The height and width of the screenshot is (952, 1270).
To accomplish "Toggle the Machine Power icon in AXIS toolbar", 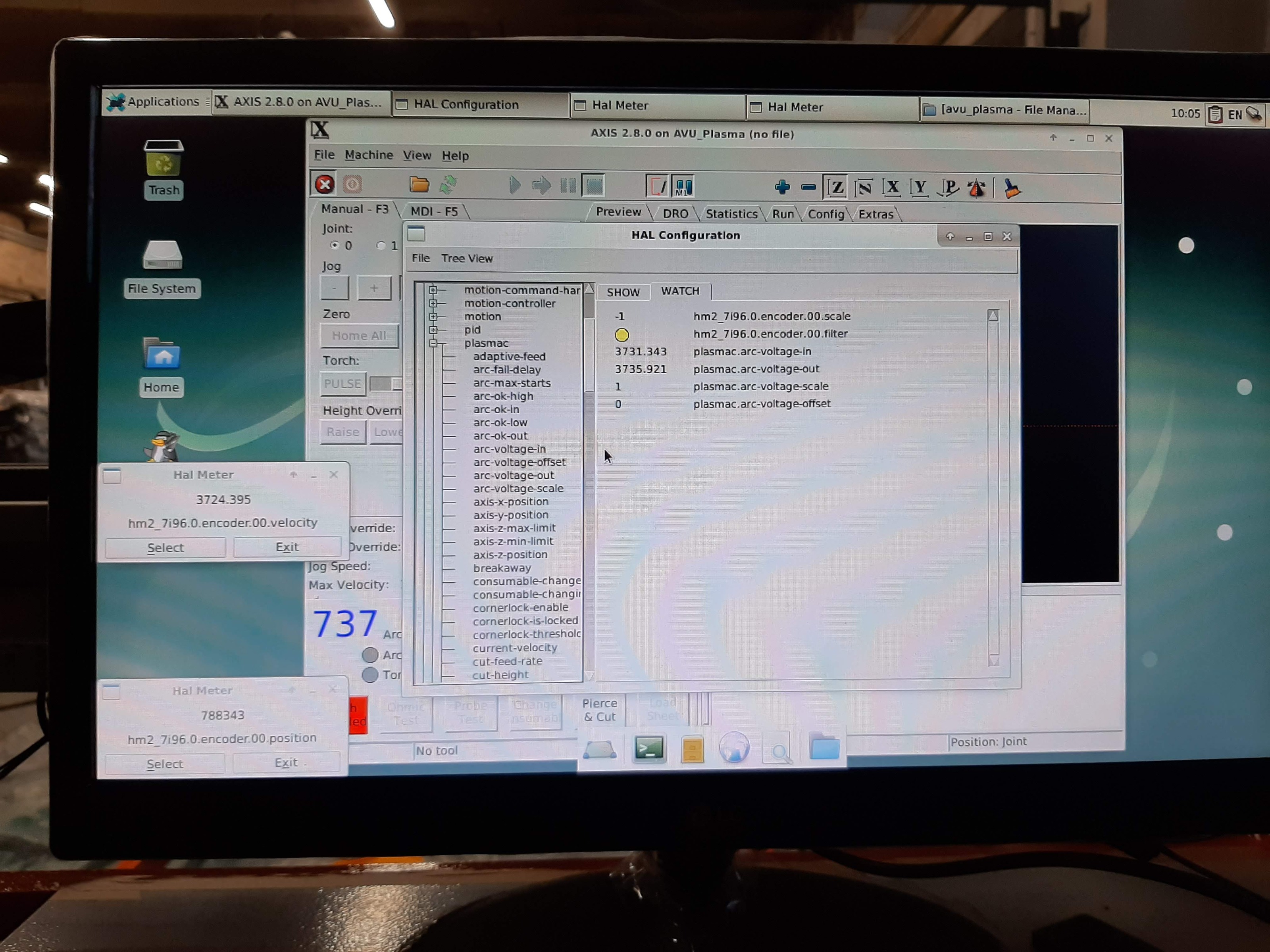I will [352, 184].
